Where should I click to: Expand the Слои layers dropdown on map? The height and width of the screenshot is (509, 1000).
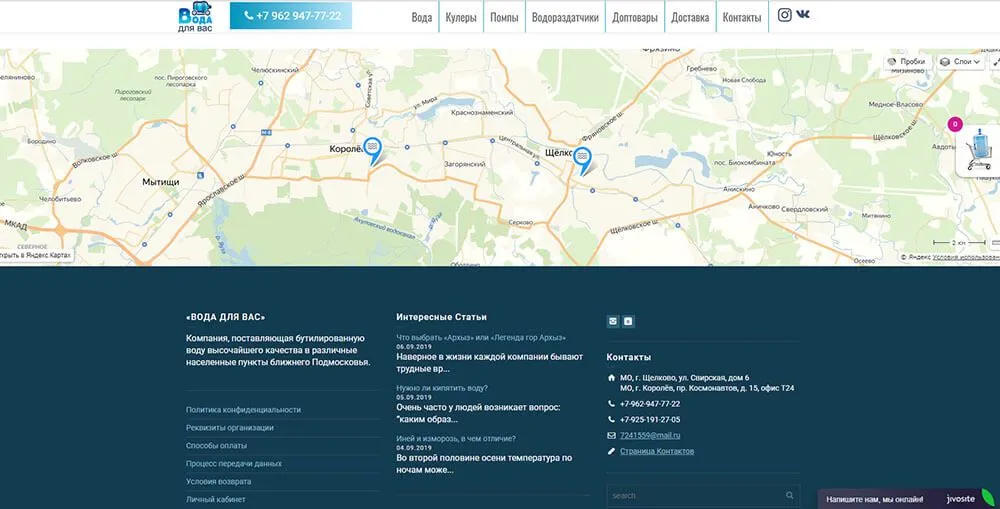(x=961, y=62)
